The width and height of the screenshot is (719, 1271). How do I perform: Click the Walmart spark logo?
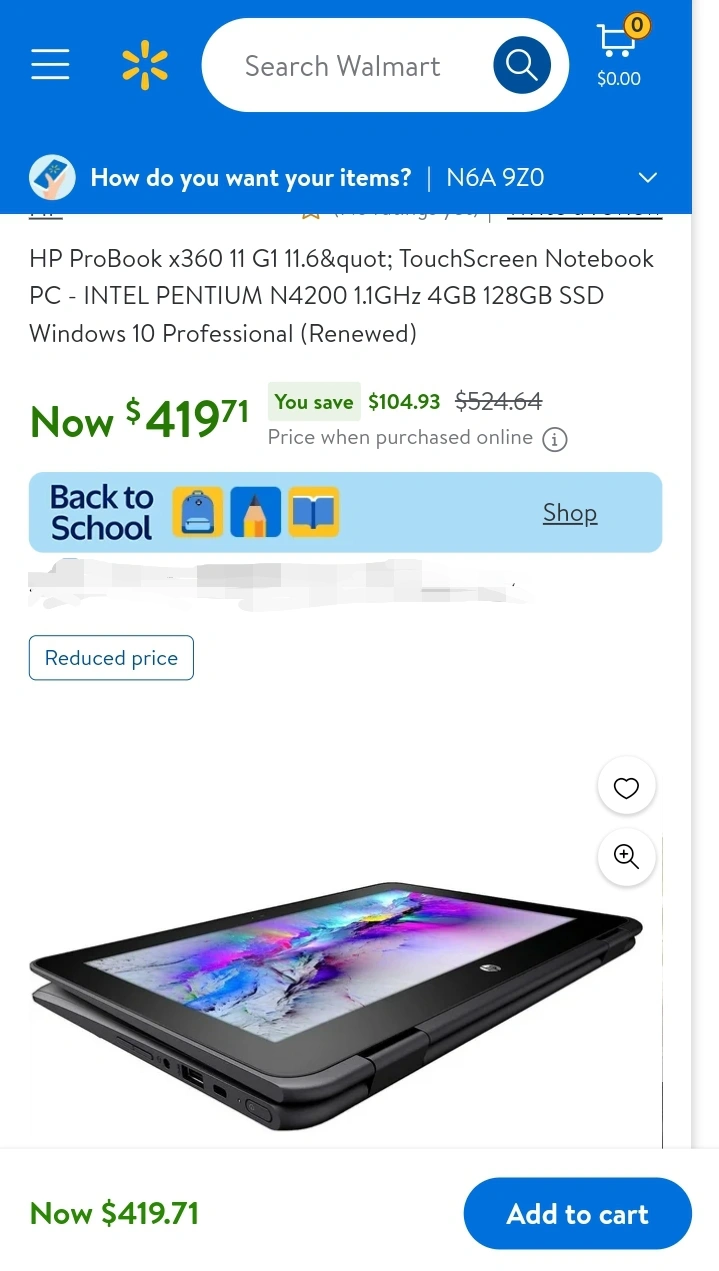point(145,65)
